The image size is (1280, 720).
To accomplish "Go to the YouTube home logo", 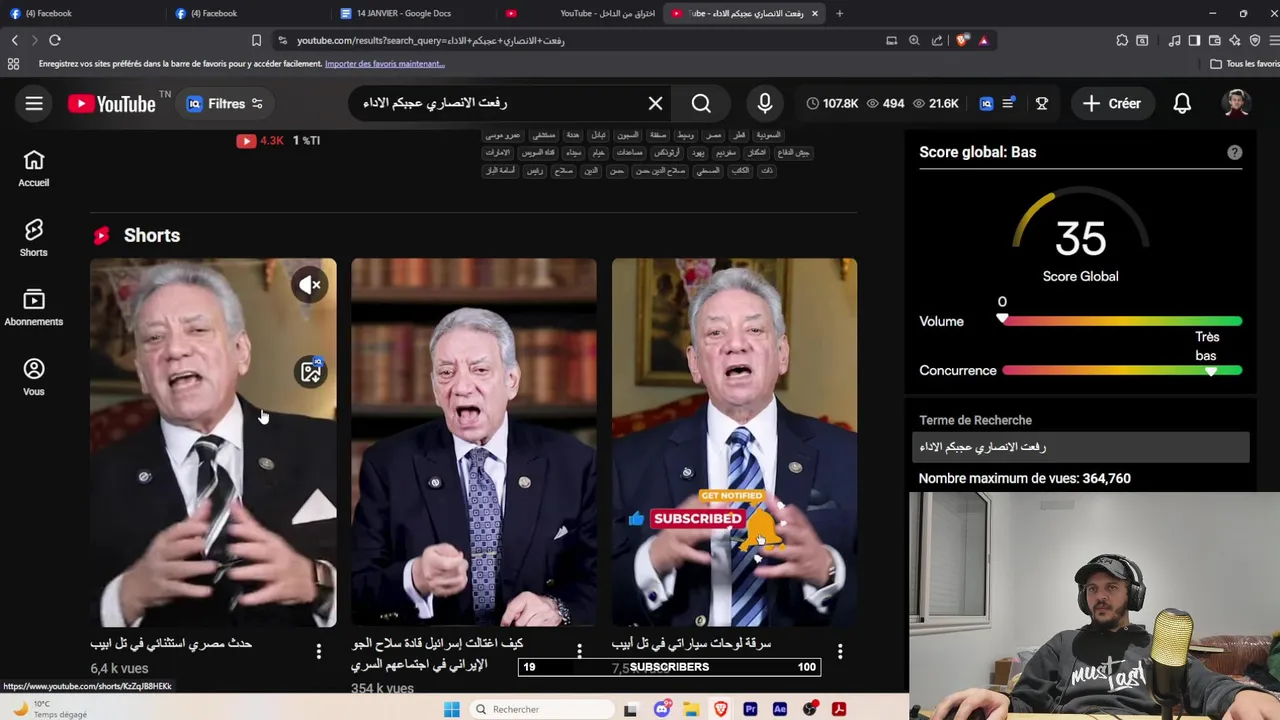I will click(x=112, y=104).
